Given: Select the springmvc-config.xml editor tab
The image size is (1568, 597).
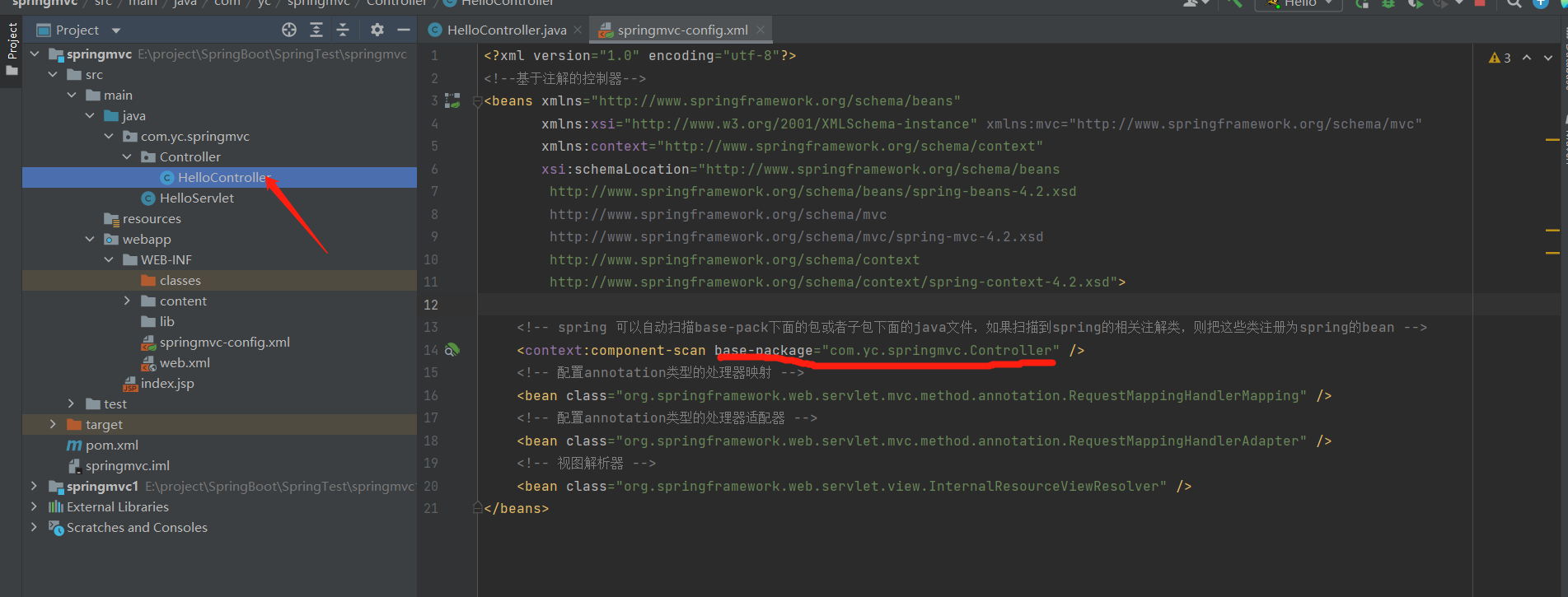Looking at the screenshot, I should coord(682,30).
